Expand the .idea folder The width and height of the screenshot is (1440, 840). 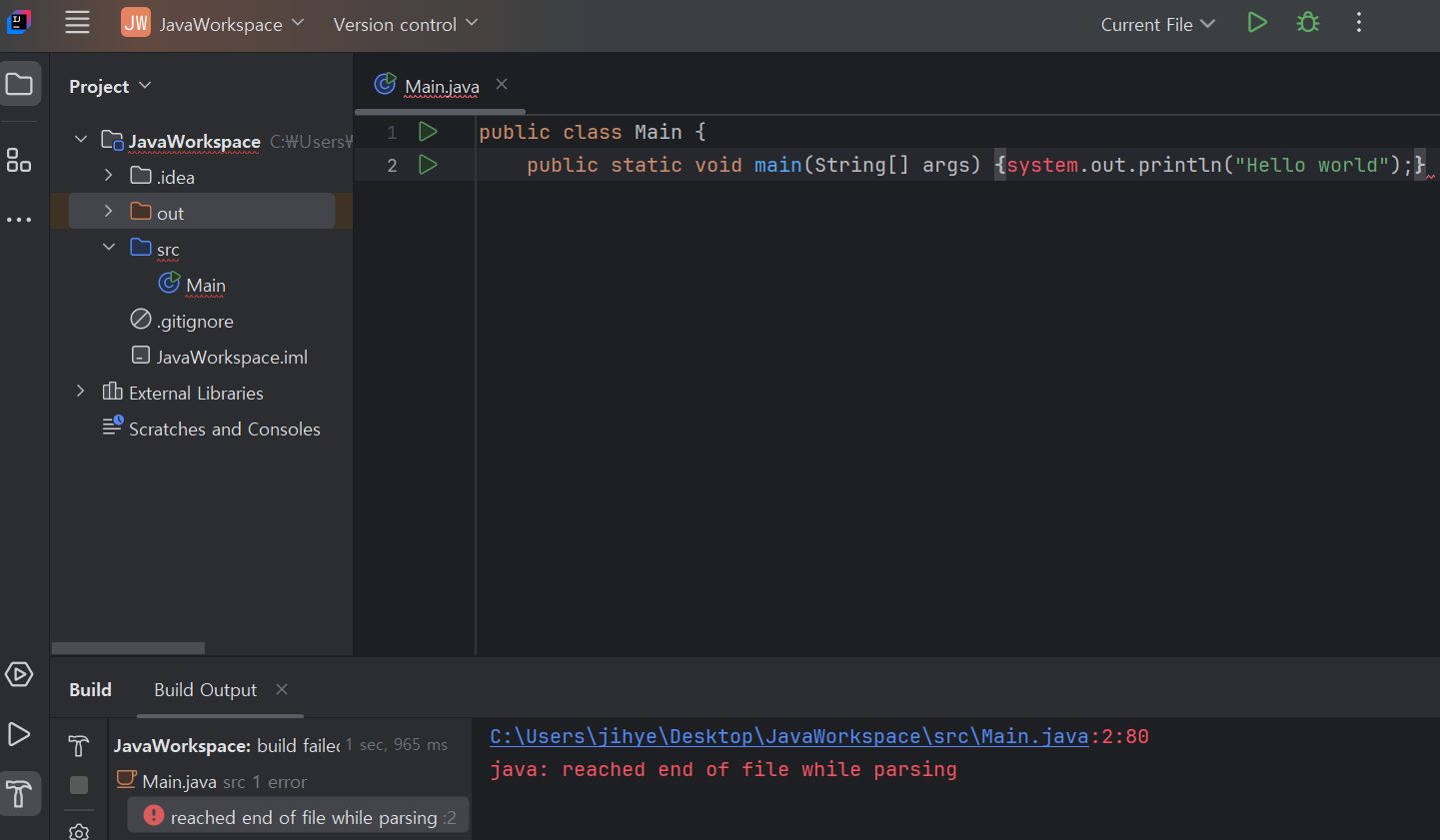click(109, 176)
